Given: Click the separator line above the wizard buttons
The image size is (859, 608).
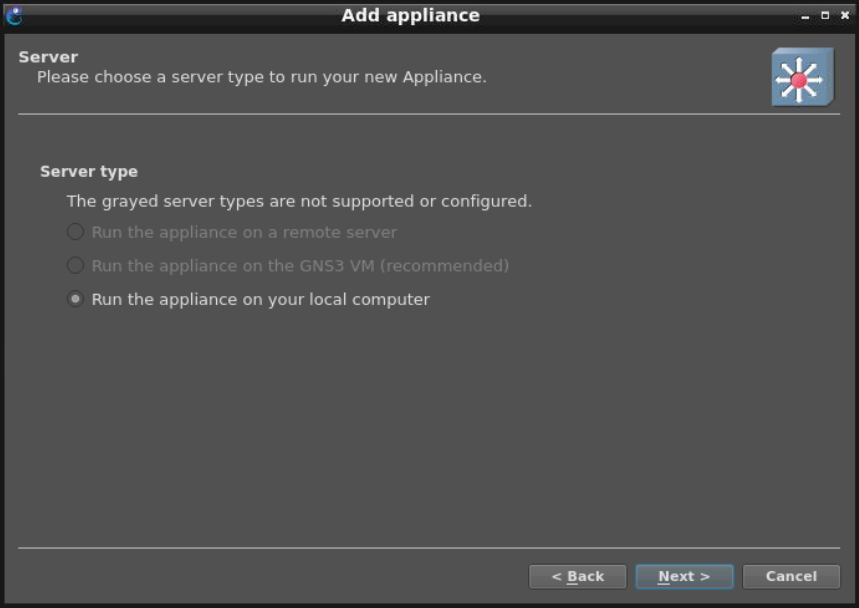Looking at the screenshot, I should tap(429, 548).
